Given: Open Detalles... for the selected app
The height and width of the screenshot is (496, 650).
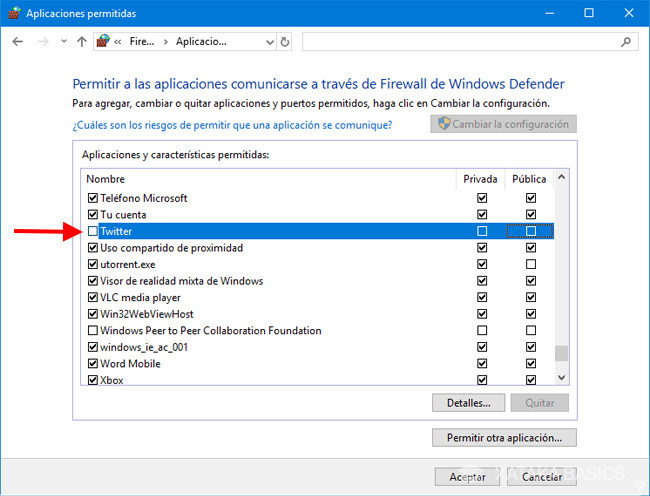Looking at the screenshot, I should coord(468,403).
